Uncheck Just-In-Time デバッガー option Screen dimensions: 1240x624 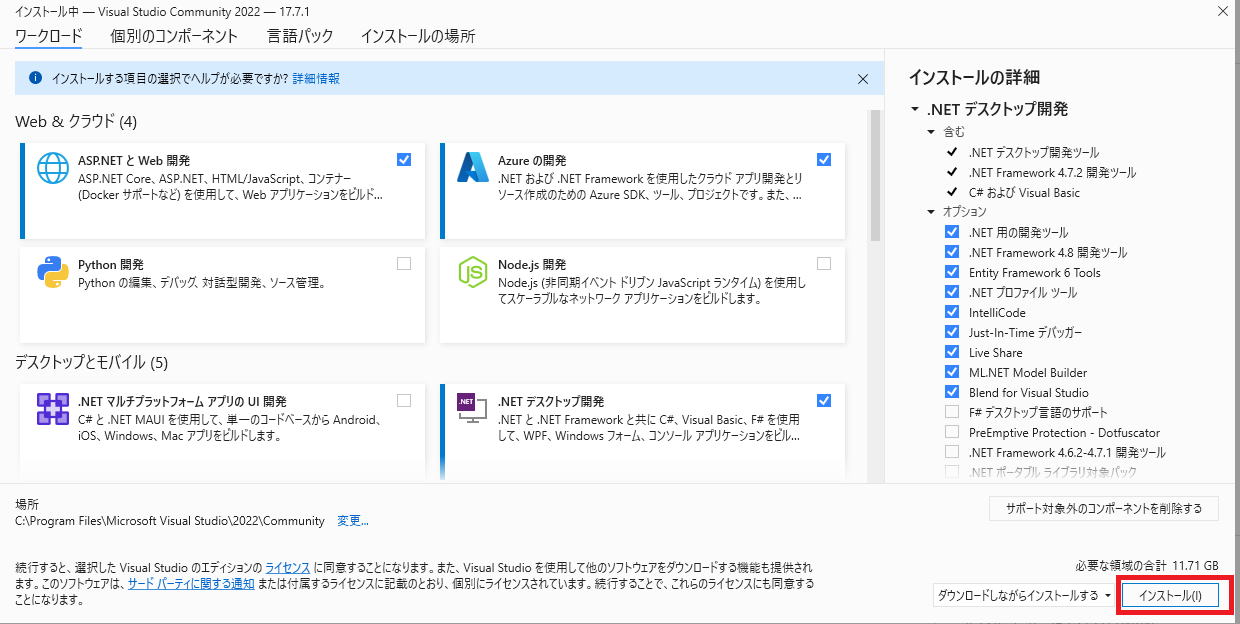coord(952,332)
